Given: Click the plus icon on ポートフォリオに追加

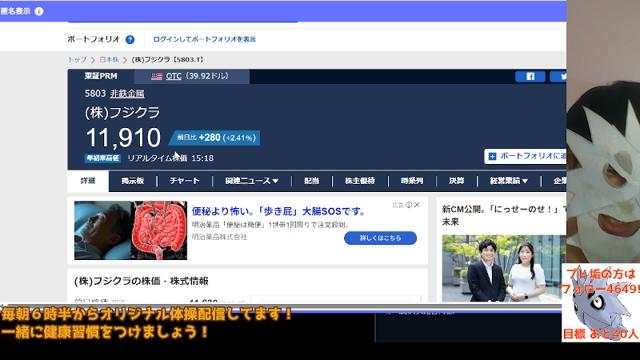Looking at the screenshot, I should [492, 156].
